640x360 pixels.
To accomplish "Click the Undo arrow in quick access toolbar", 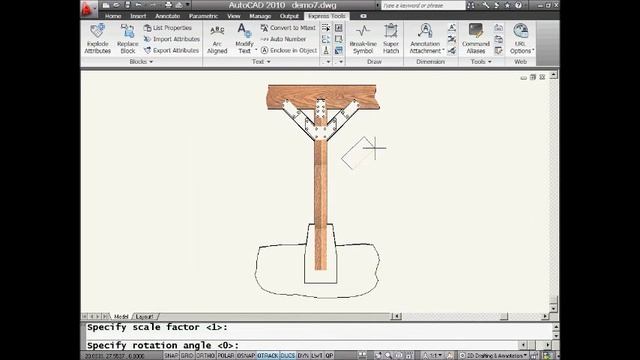I will [139, 5].
